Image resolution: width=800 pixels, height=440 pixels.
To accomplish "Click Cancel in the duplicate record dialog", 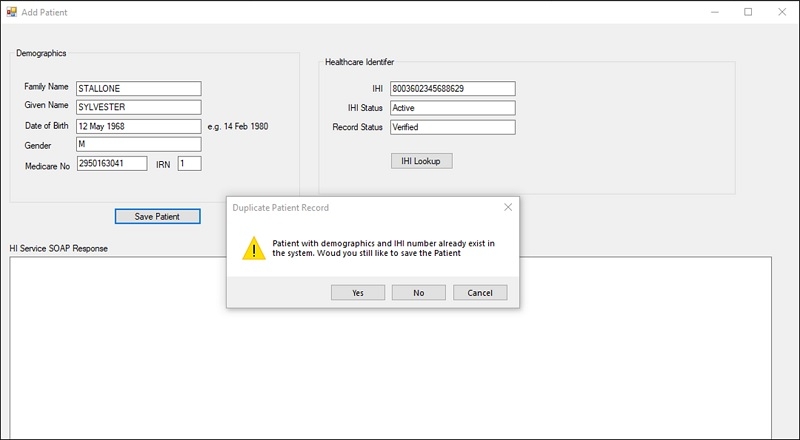I will pyautogui.click(x=480, y=292).
